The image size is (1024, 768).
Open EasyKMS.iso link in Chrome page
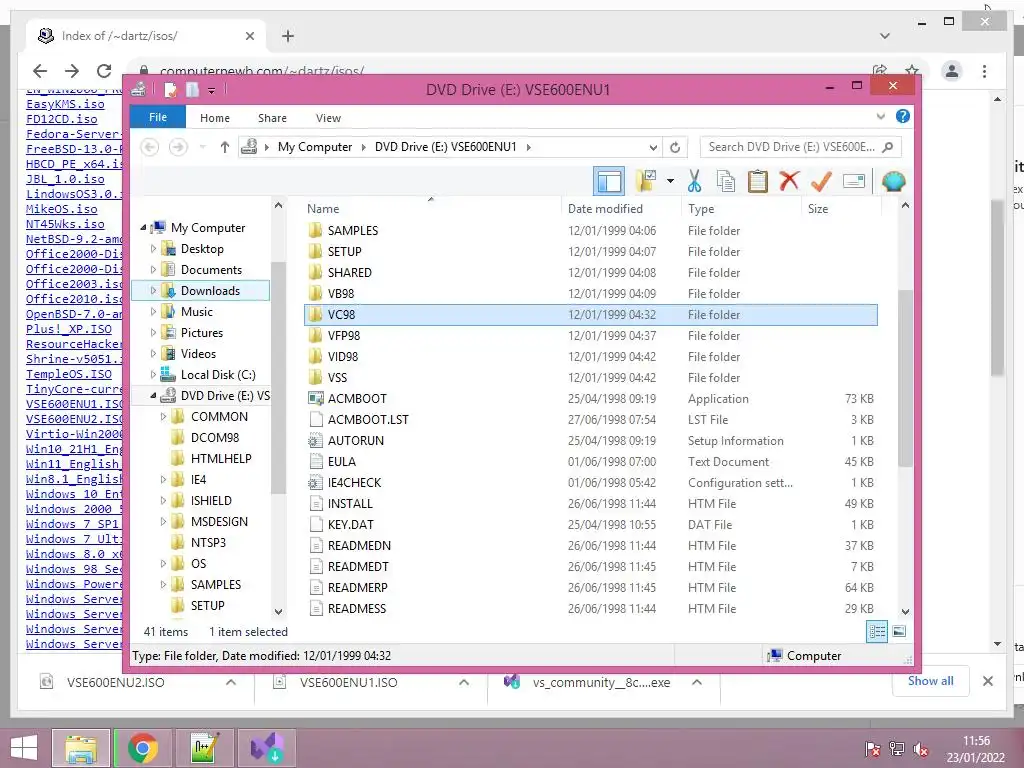[65, 104]
